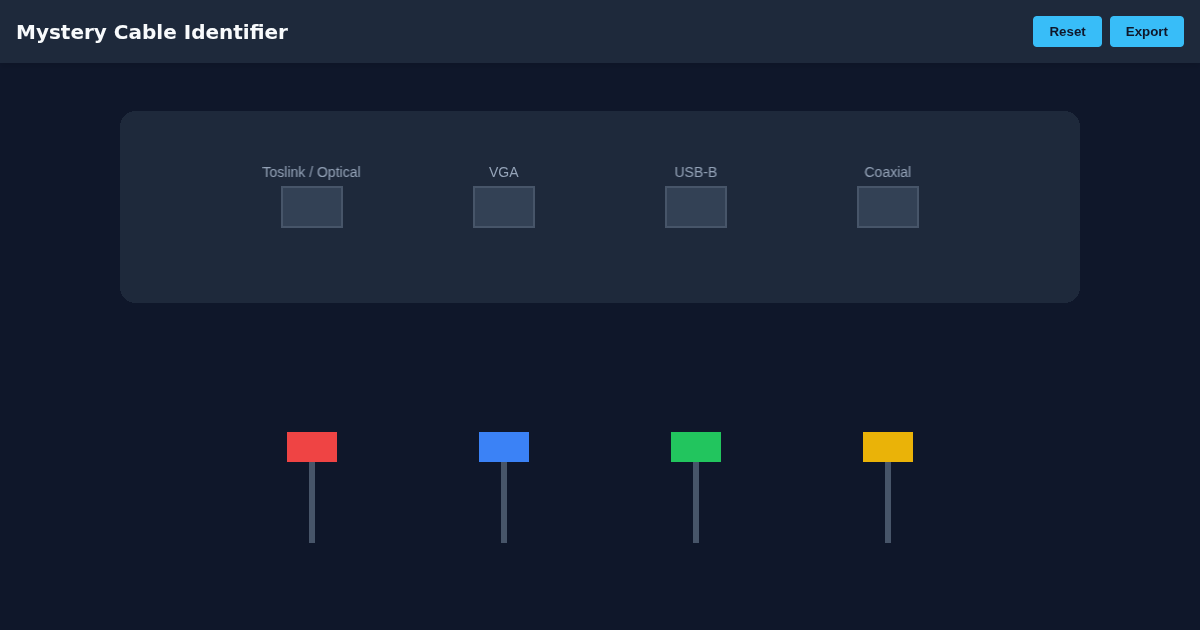Pick the blue cable connector
1200x630 pixels.
point(504,447)
